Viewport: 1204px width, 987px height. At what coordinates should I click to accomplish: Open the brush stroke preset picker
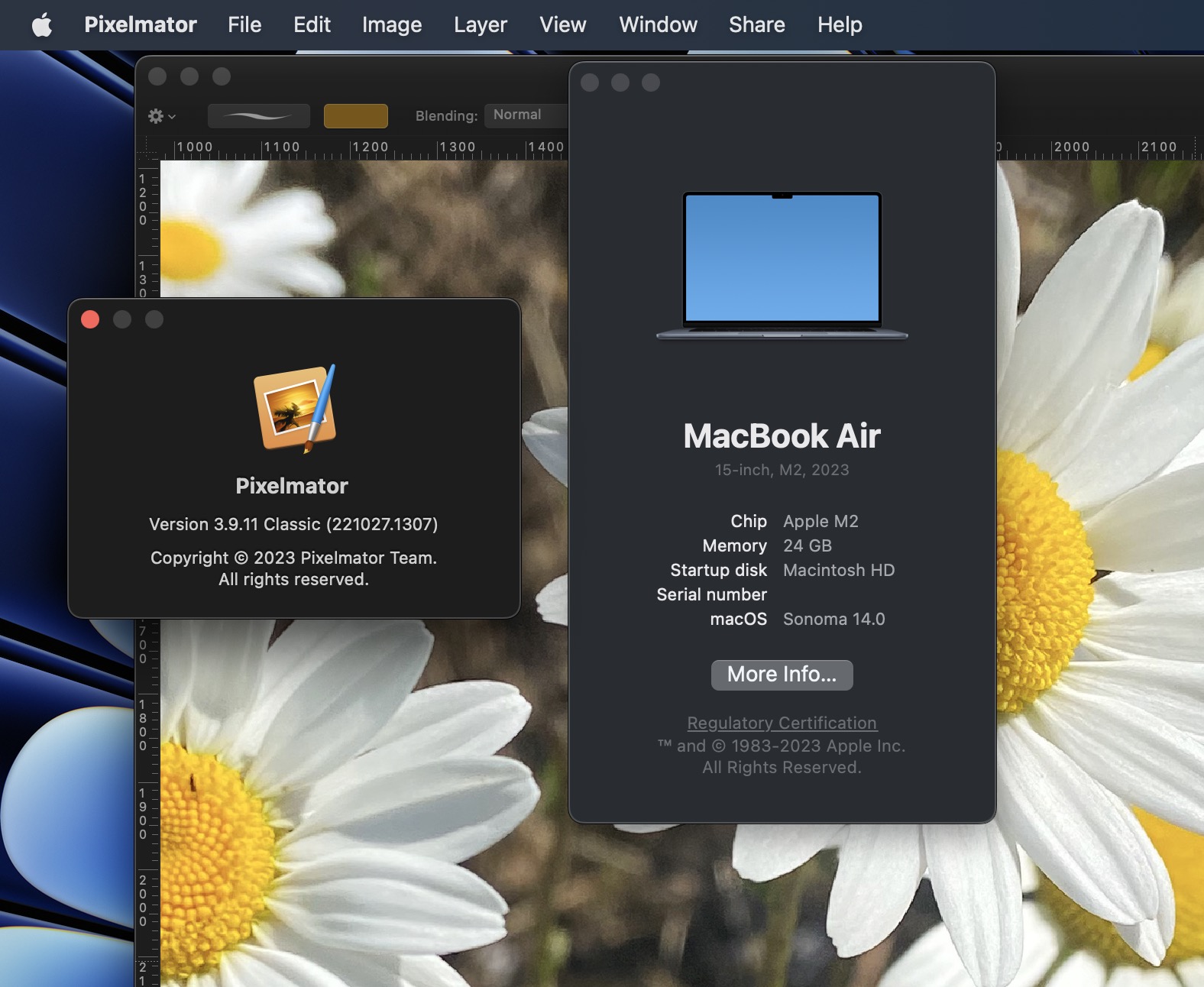point(259,116)
